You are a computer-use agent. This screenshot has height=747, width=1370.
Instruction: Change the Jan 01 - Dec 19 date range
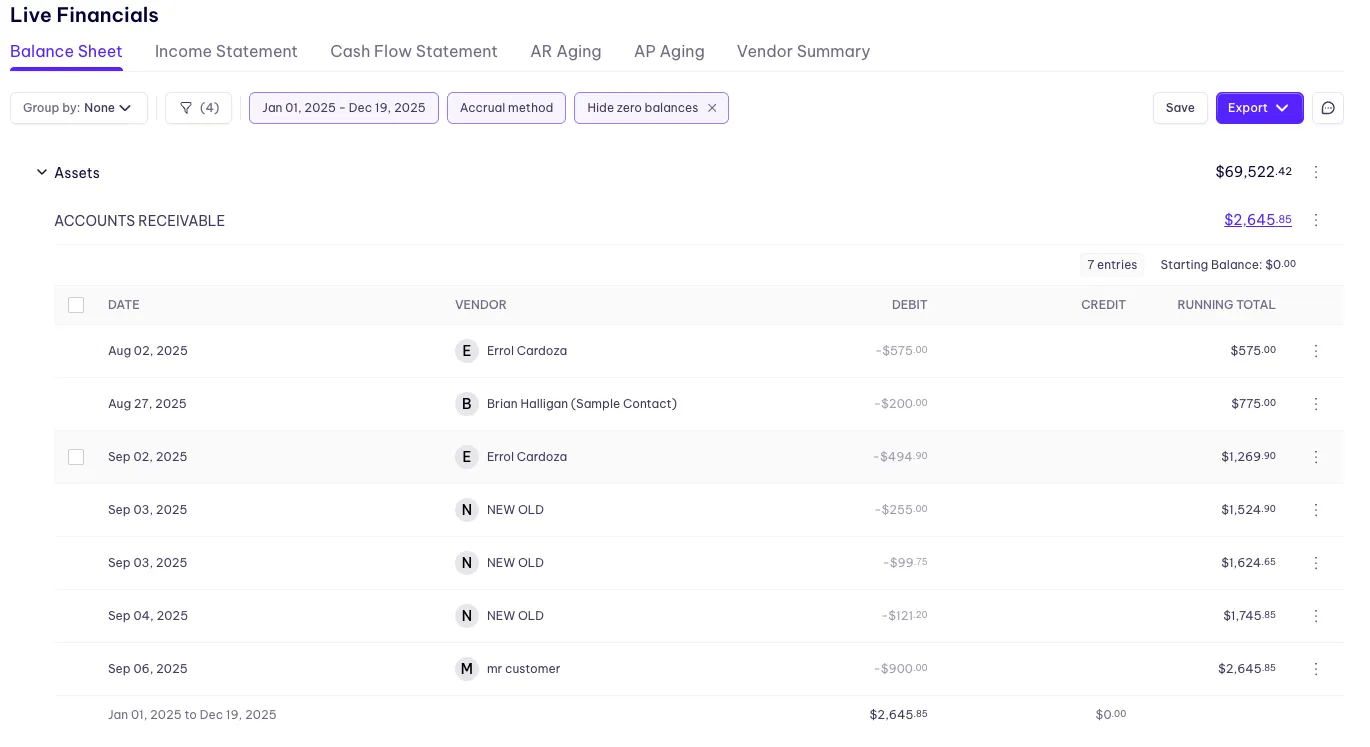coord(343,108)
